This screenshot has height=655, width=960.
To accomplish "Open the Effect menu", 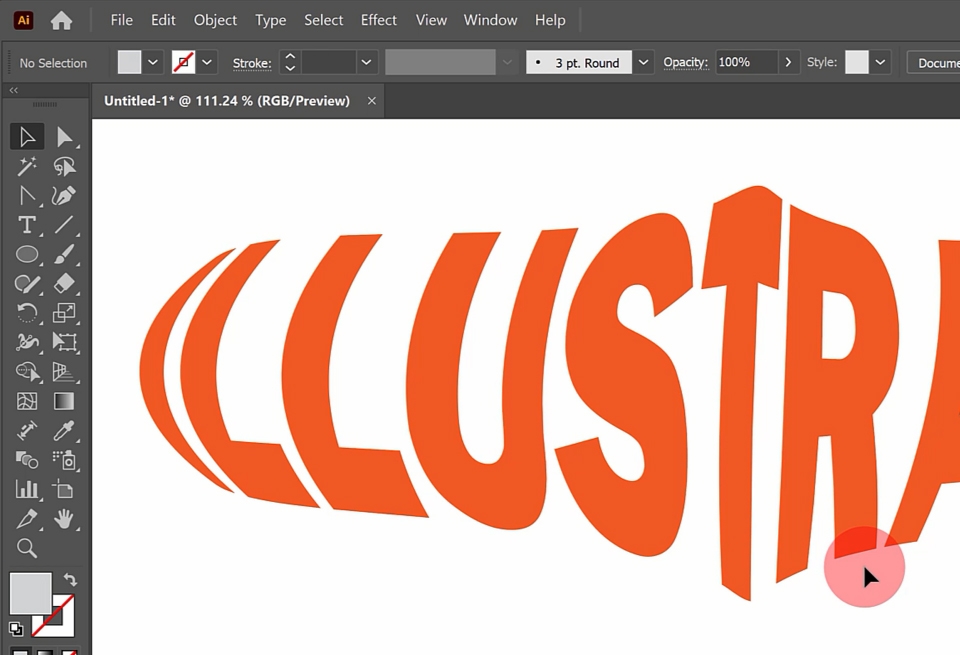I will coord(379,20).
